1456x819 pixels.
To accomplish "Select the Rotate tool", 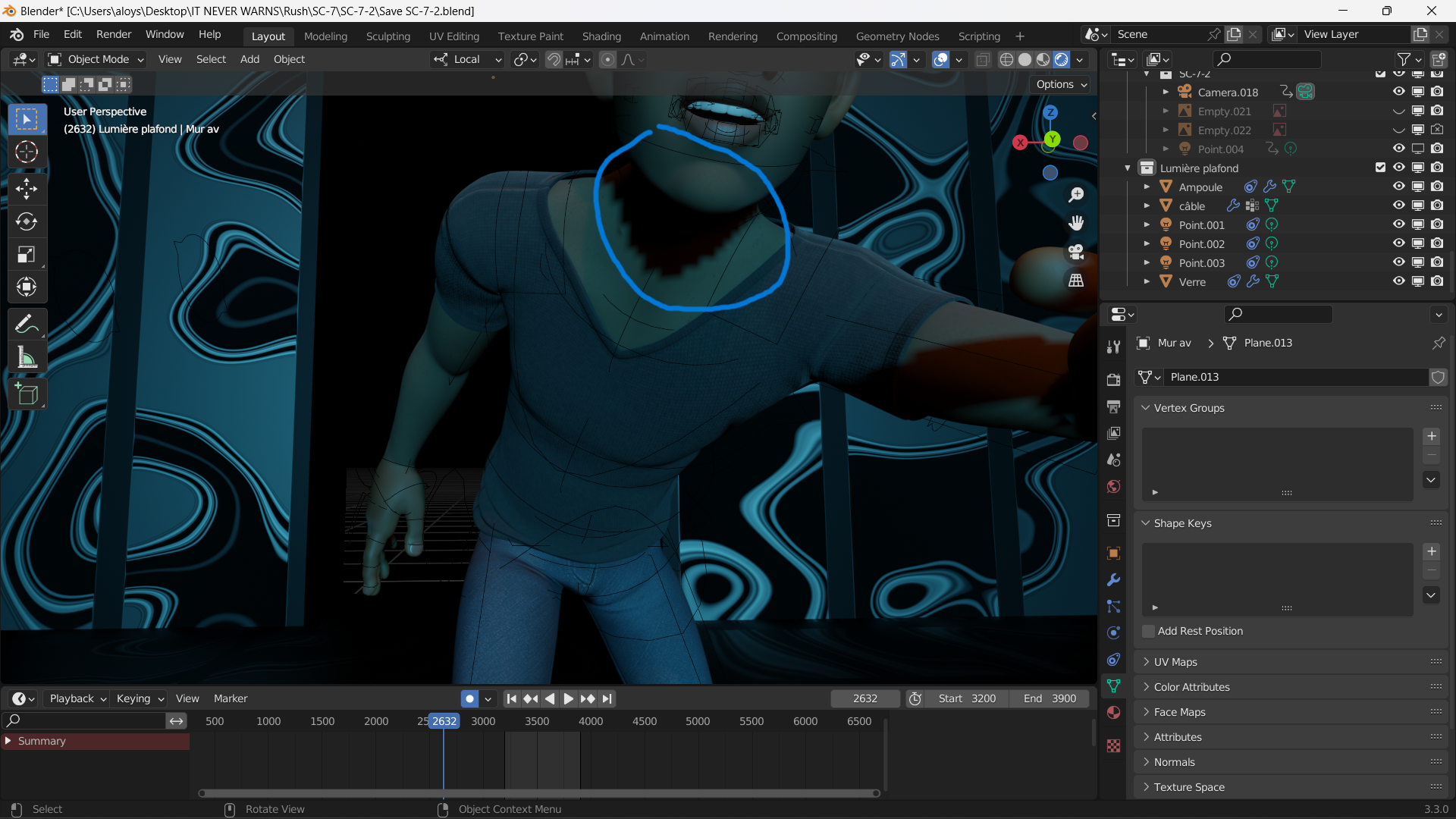I will click(27, 221).
